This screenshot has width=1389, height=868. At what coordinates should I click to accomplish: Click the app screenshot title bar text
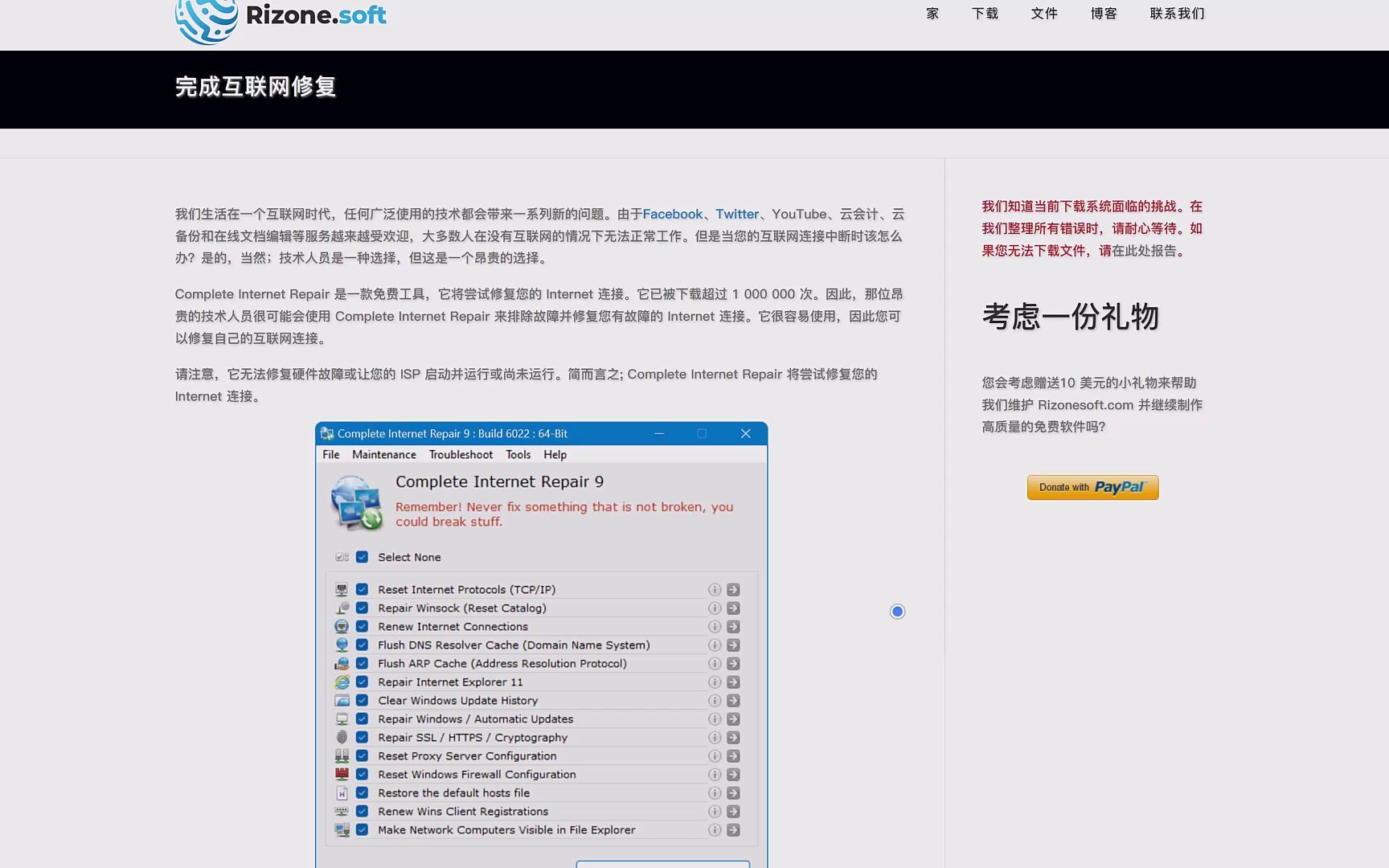[453, 434]
